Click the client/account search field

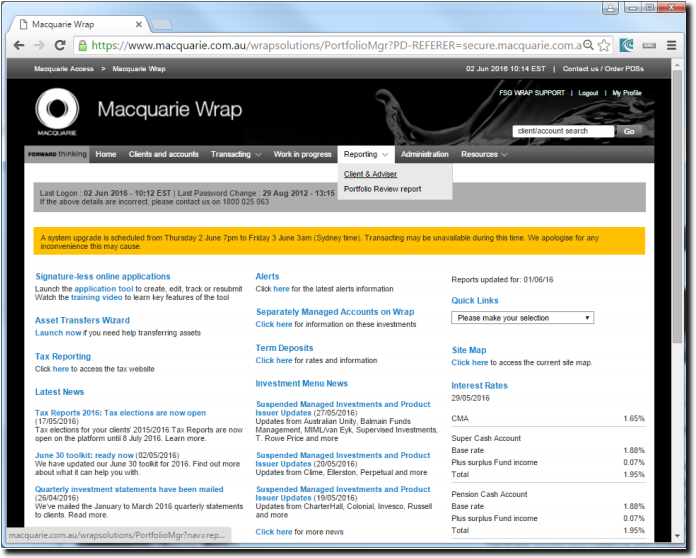[563, 131]
